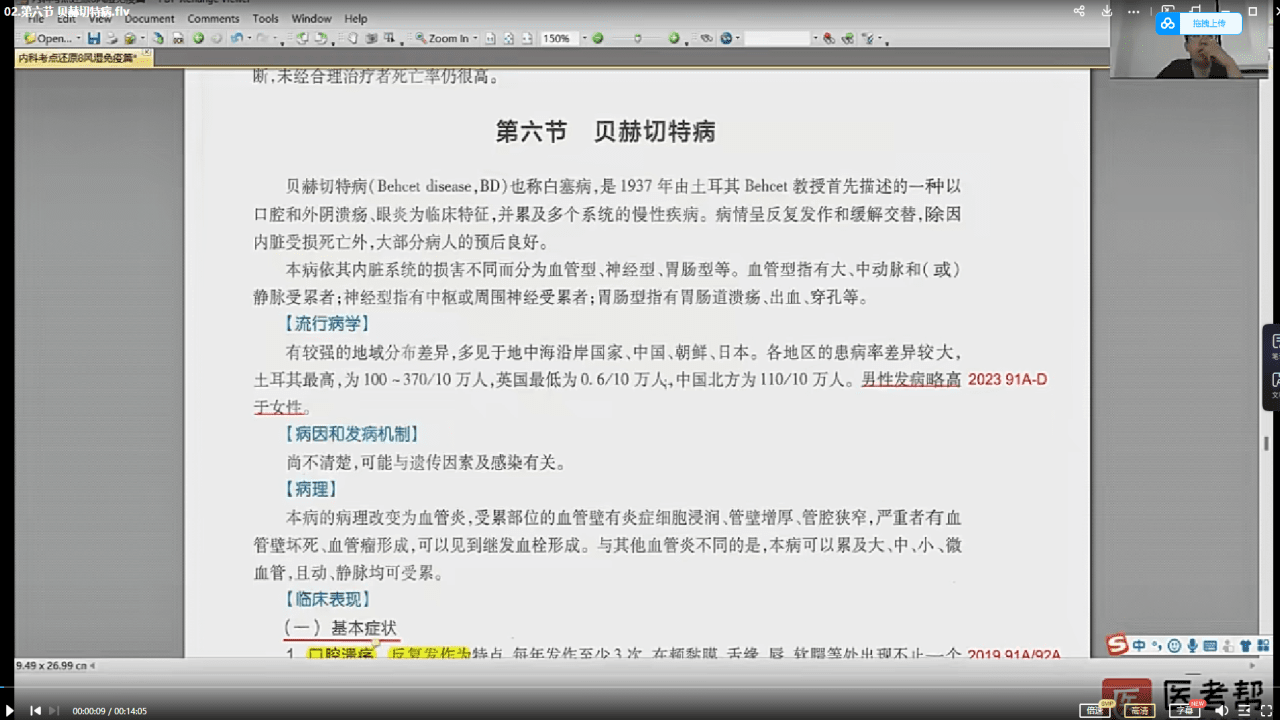Viewport: 1280px width, 720px height.
Task: Click the Zoom In tool
Action: pos(441,38)
